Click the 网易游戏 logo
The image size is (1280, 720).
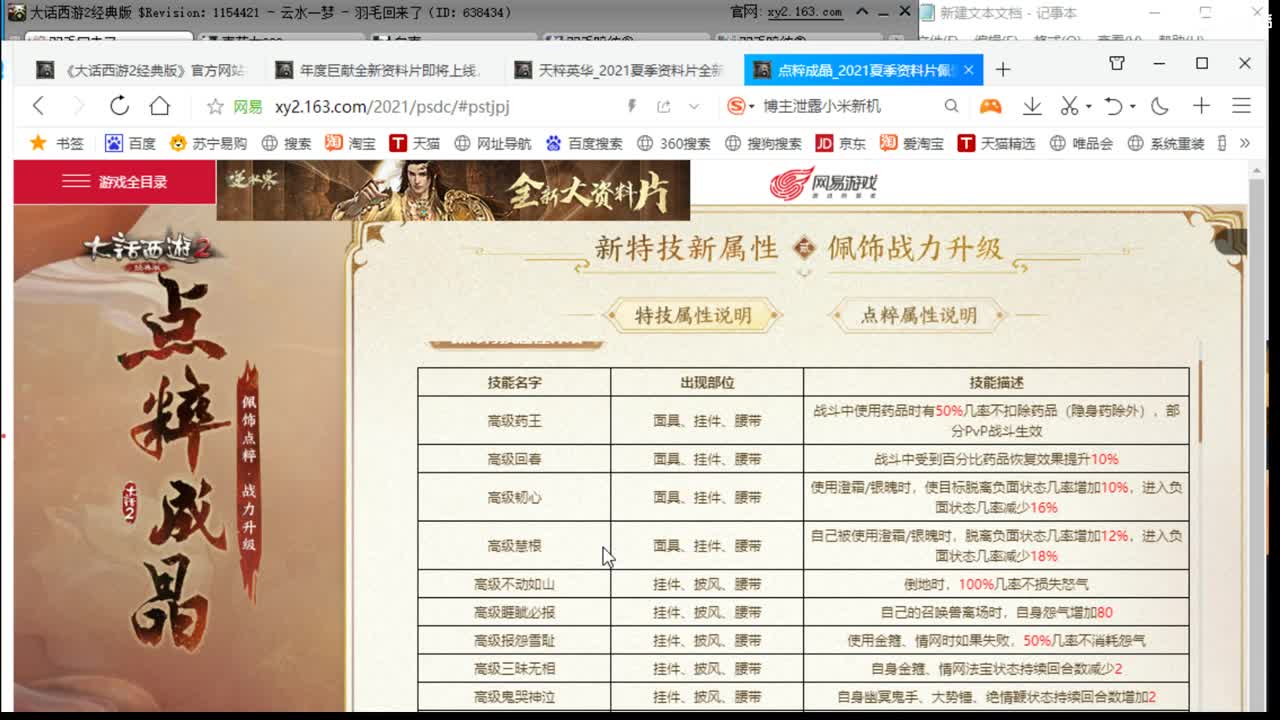pyautogui.click(x=824, y=184)
